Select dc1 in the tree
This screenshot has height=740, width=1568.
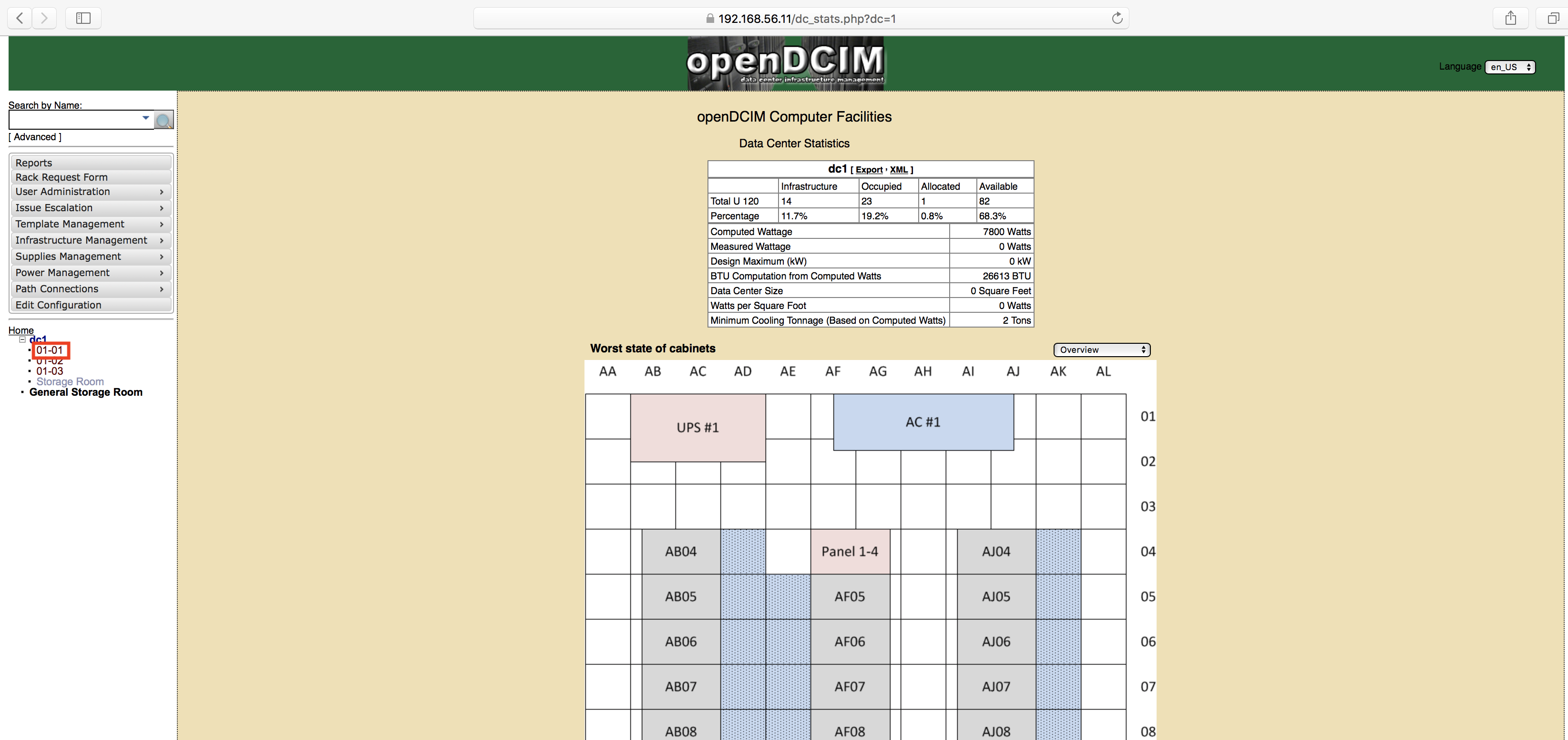point(38,339)
